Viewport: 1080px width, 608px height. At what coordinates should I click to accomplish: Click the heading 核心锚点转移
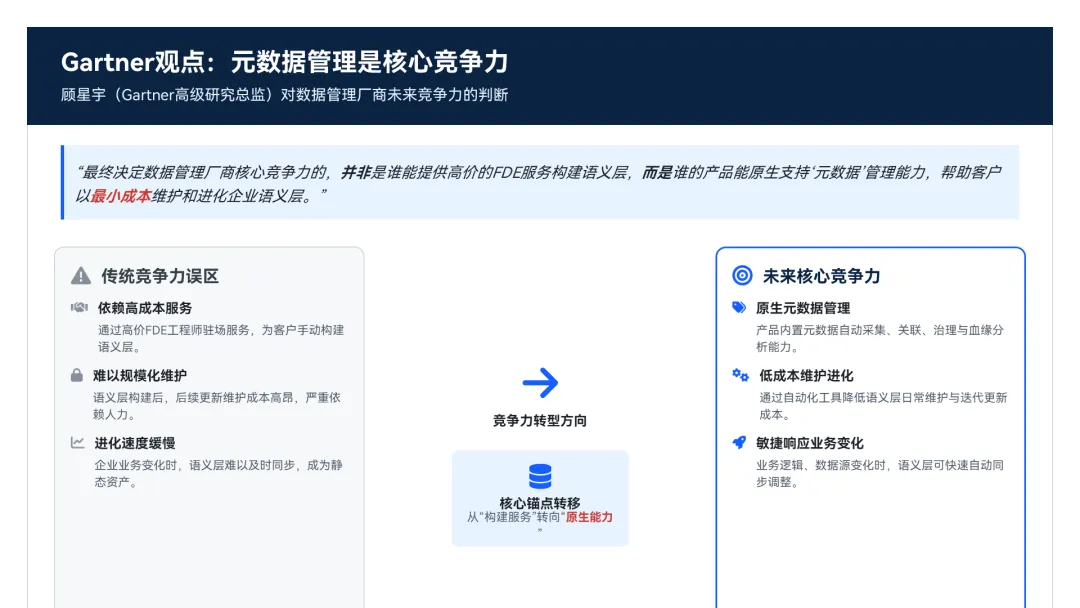pyautogui.click(x=540, y=503)
